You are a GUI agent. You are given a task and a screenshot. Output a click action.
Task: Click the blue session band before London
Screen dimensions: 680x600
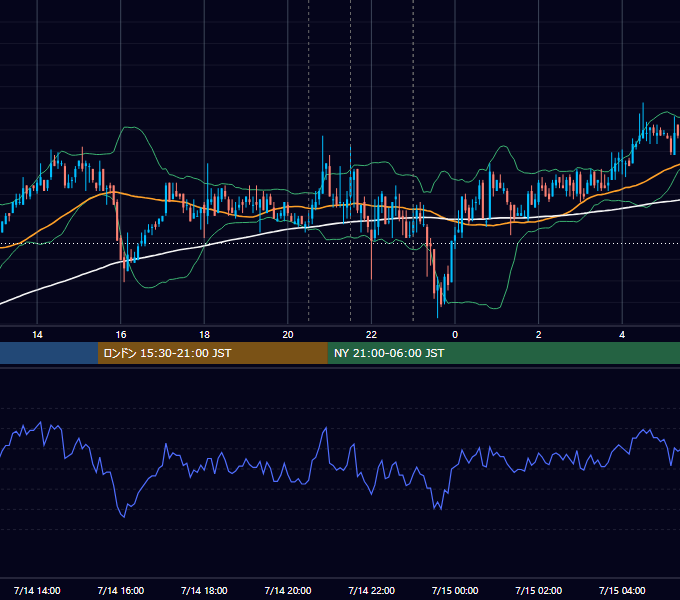tap(49, 353)
